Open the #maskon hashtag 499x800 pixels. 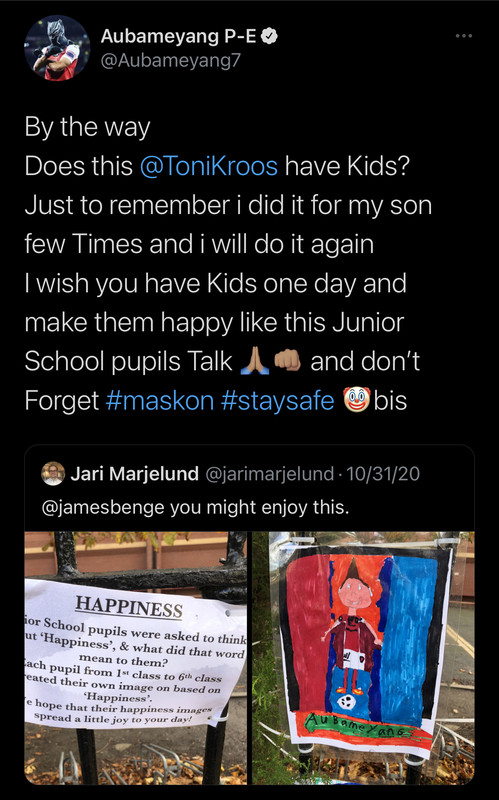pyautogui.click(x=160, y=400)
